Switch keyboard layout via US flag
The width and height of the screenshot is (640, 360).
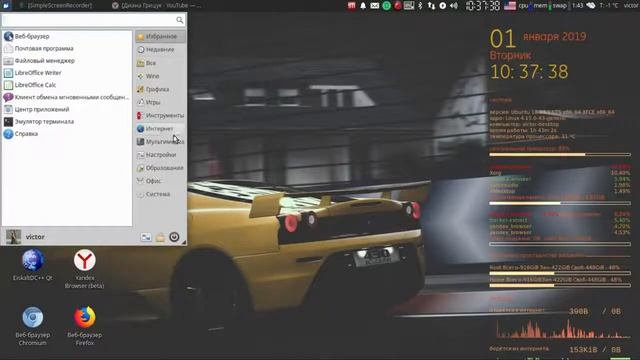510,5
